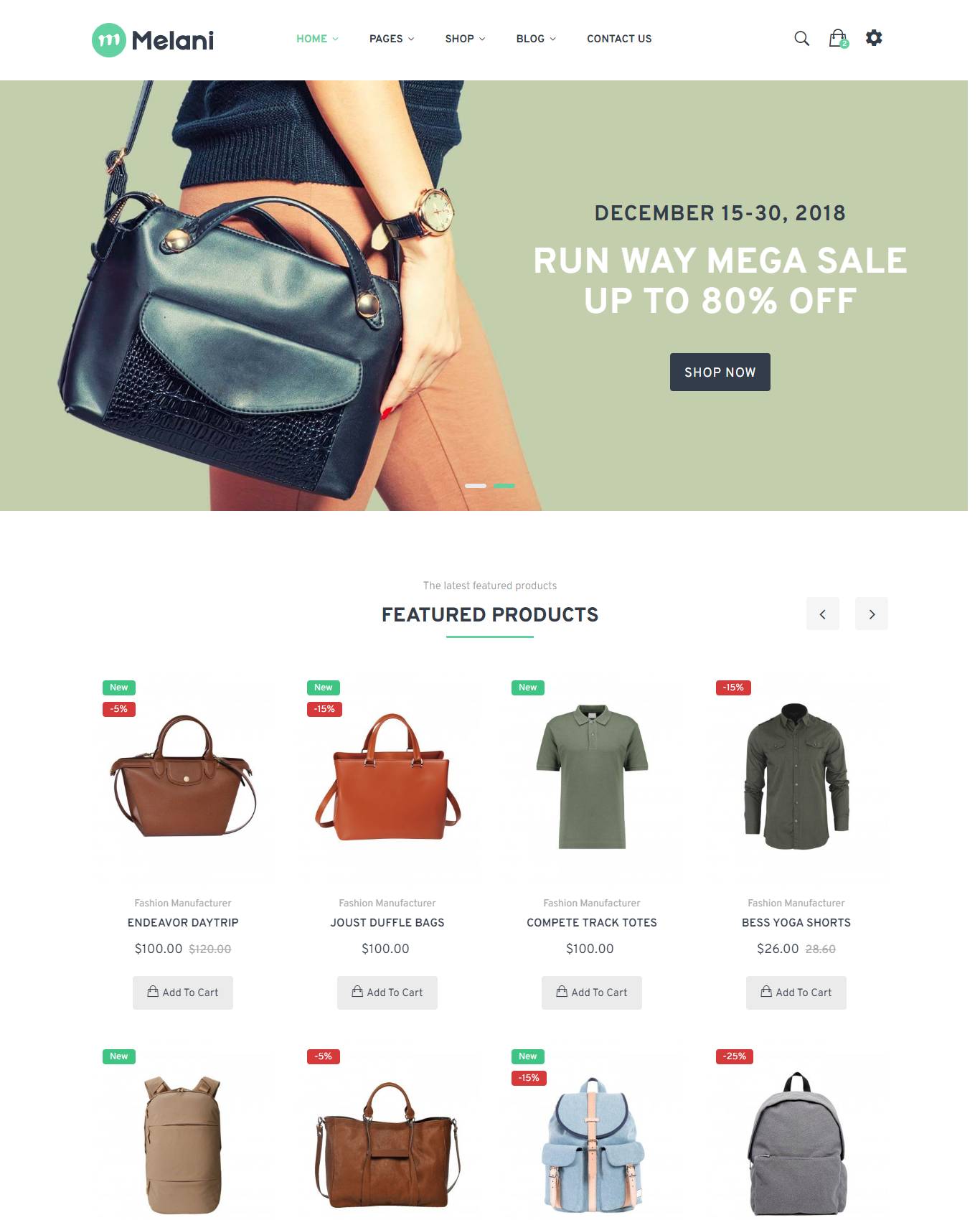The image size is (980, 1220).
Task: Open the search magnifier icon
Action: coord(801,39)
